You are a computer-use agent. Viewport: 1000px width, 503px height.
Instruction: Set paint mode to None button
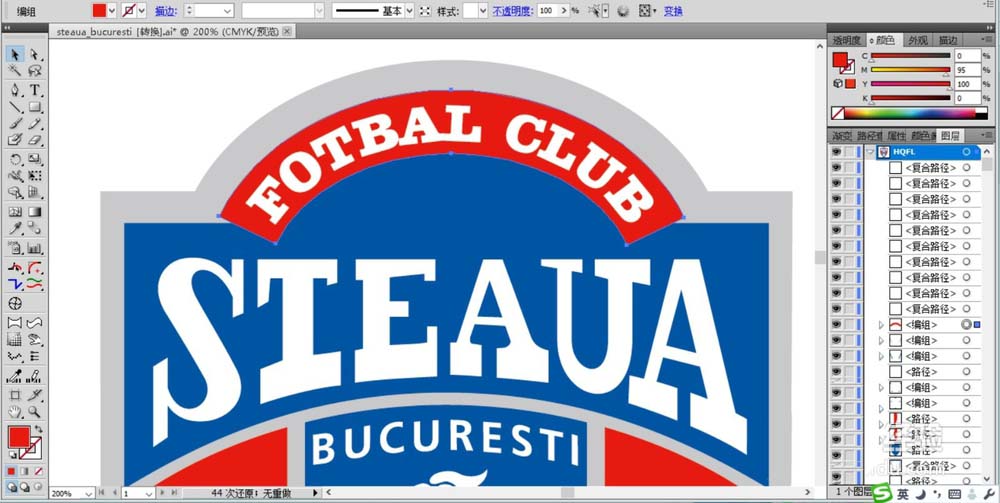pos(38,471)
